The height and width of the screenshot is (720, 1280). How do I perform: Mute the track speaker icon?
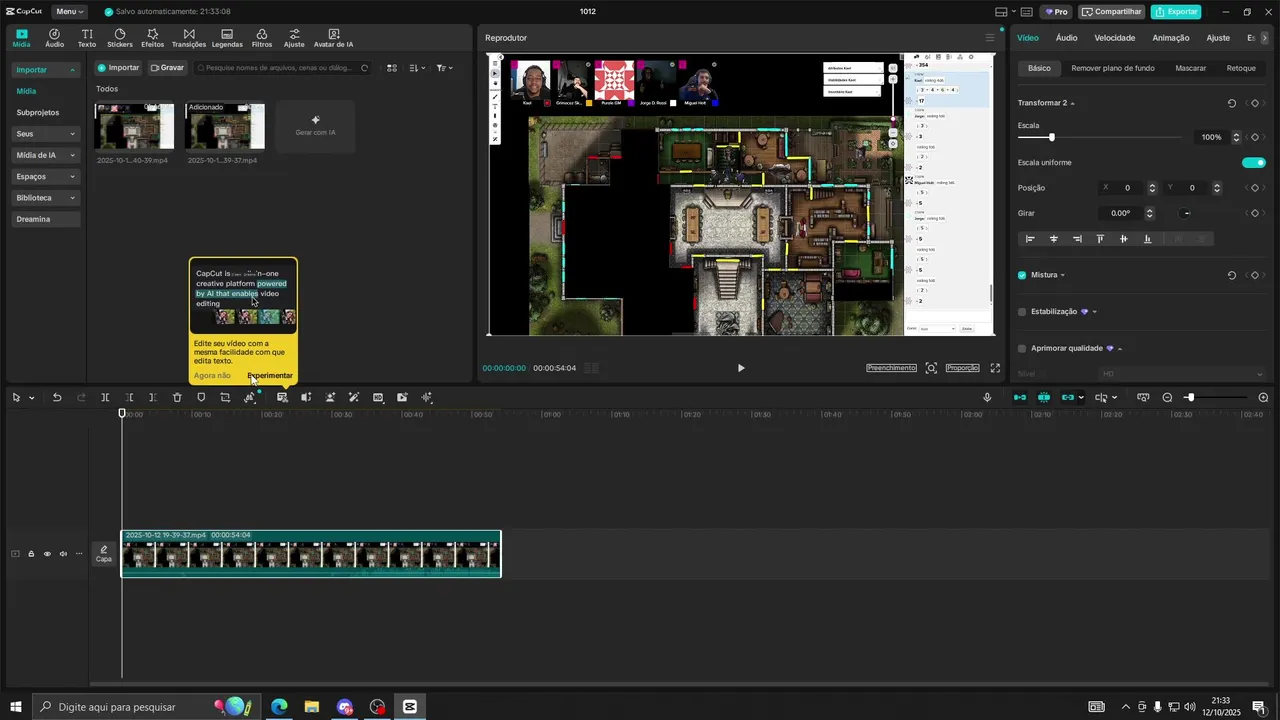[63, 554]
